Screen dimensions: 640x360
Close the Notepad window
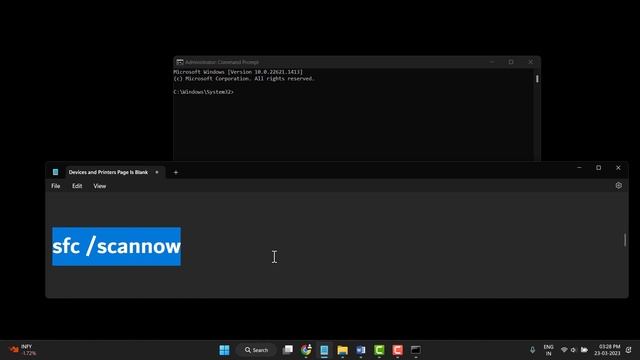point(618,168)
